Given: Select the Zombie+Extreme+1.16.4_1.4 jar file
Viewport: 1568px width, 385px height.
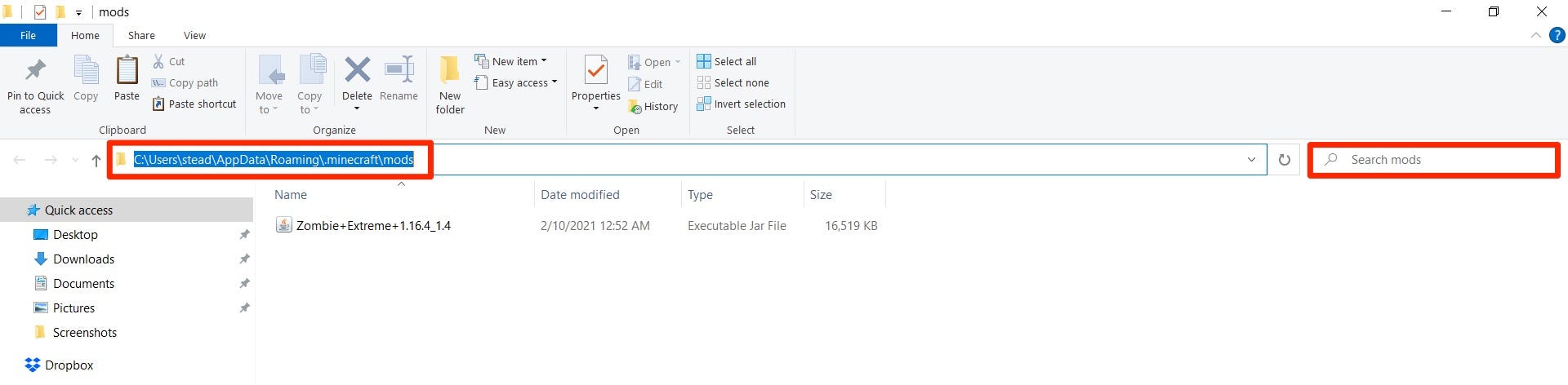Looking at the screenshot, I should point(373,225).
